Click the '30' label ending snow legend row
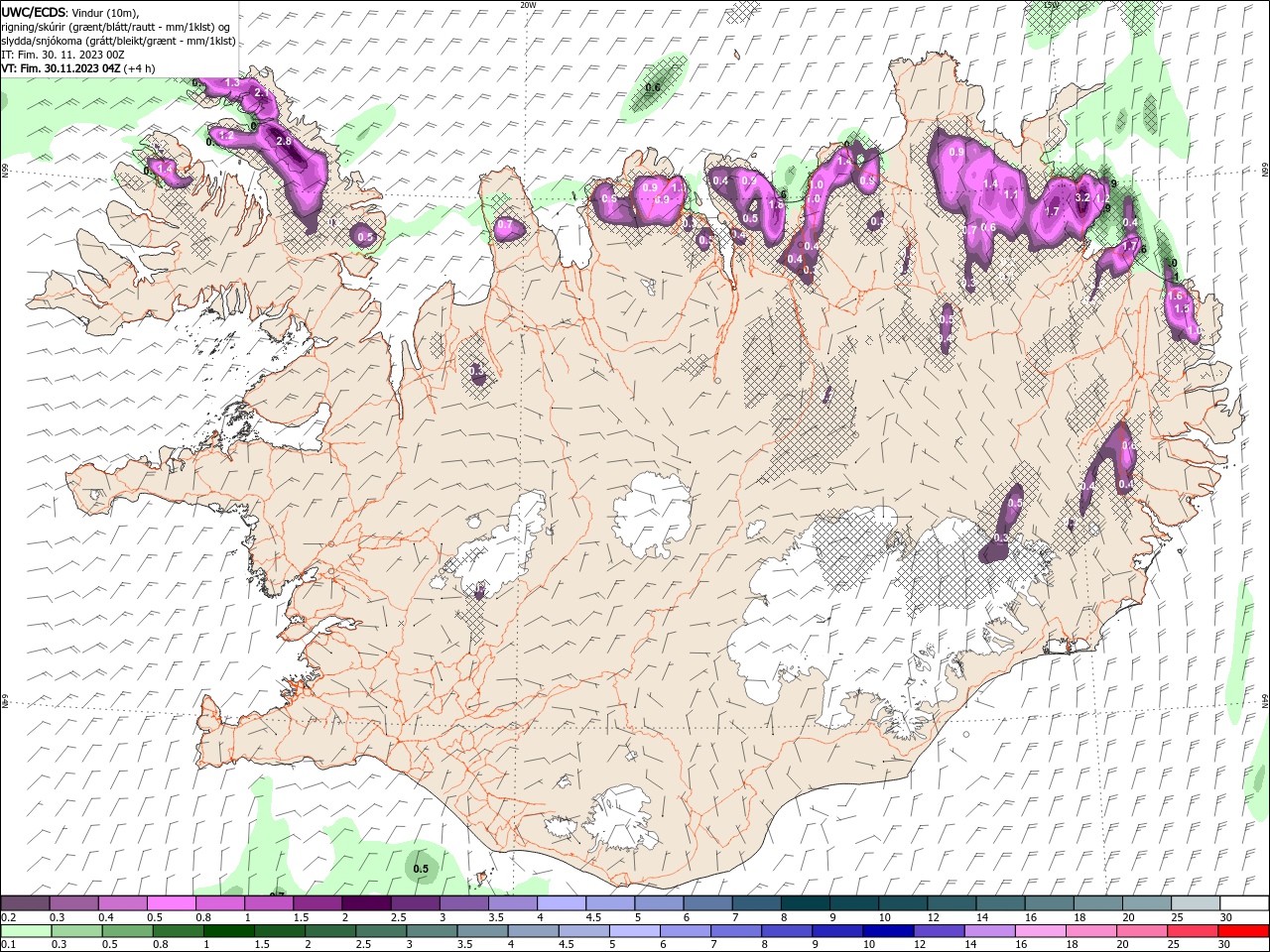 1226,917
